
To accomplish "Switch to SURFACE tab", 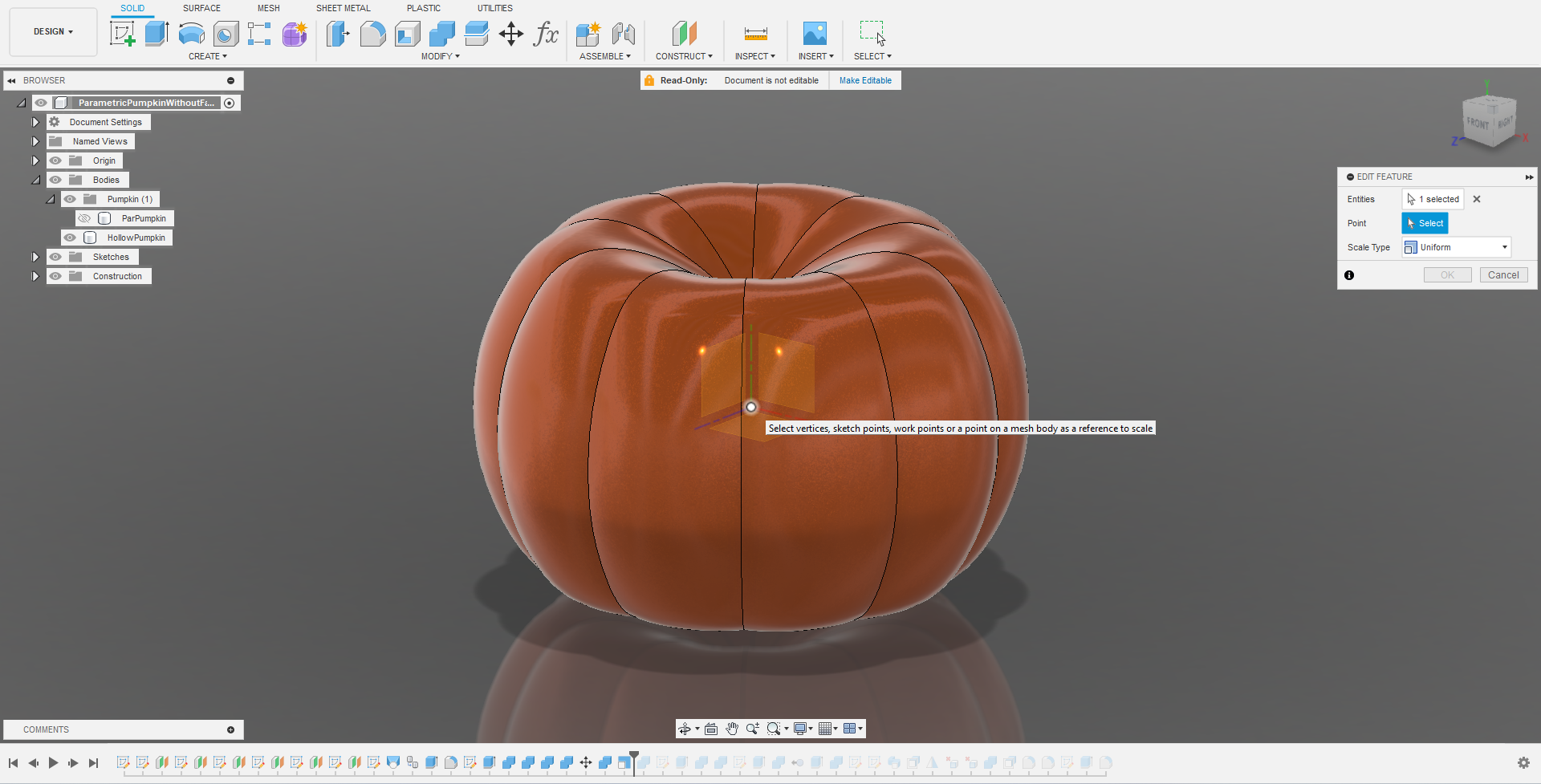I will tap(201, 8).
